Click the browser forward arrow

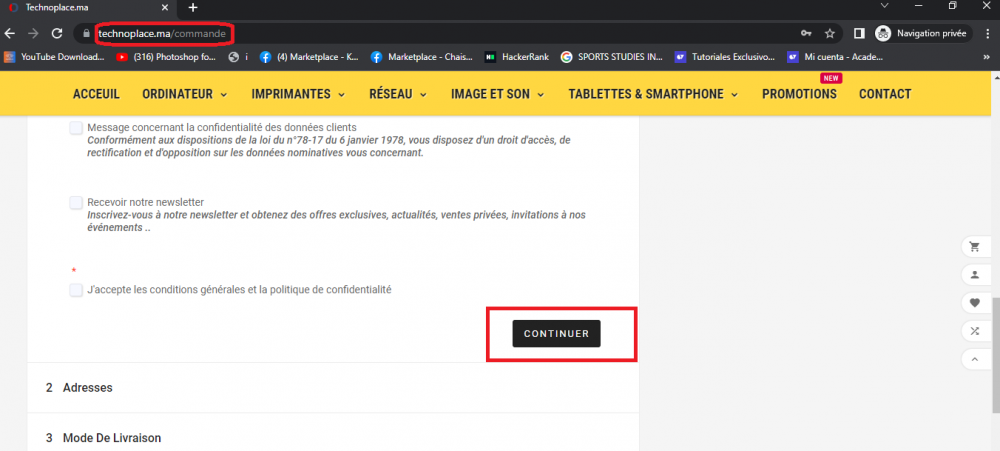click(x=33, y=33)
